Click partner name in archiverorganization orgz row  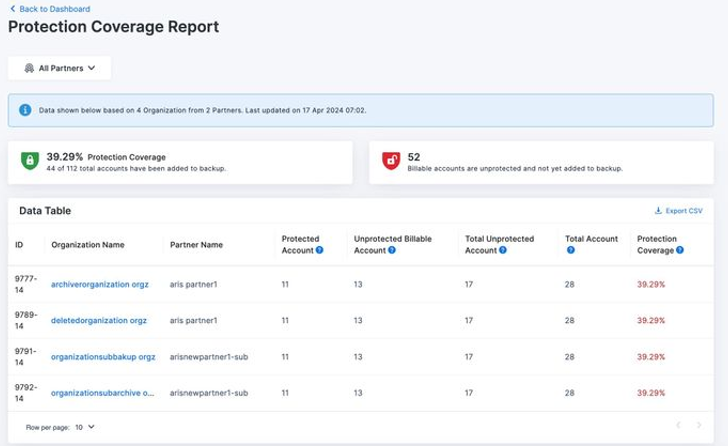pos(194,284)
